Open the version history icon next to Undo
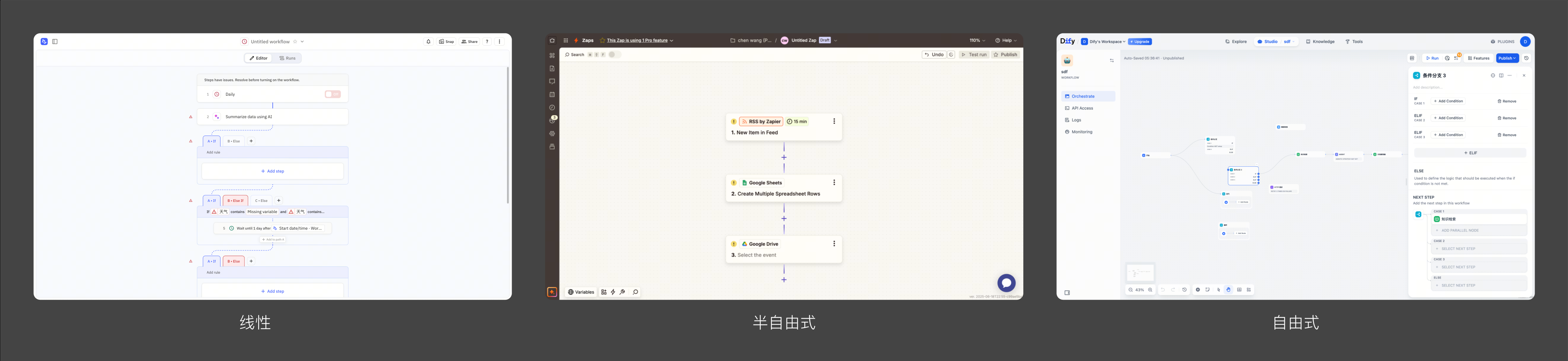This screenshot has height=361, width=1568. click(952, 54)
